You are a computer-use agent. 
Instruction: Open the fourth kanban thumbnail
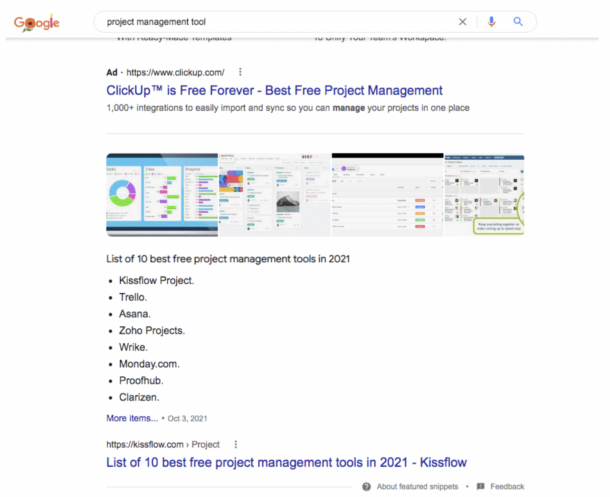tap(484, 194)
